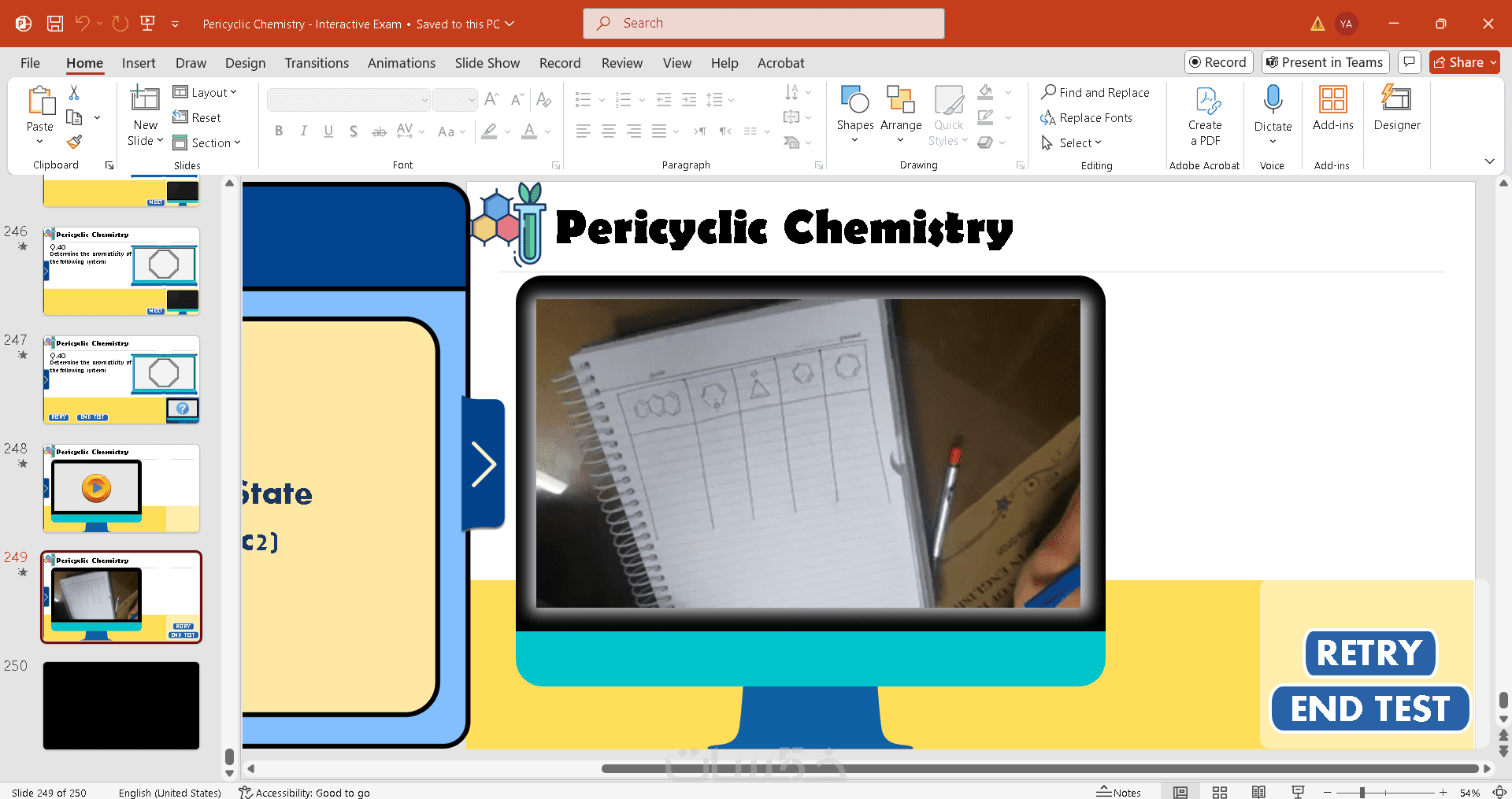Viewport: 1512px width, 799px height.
Task: Click the Cut scissors icon
Action: point(74,93)
